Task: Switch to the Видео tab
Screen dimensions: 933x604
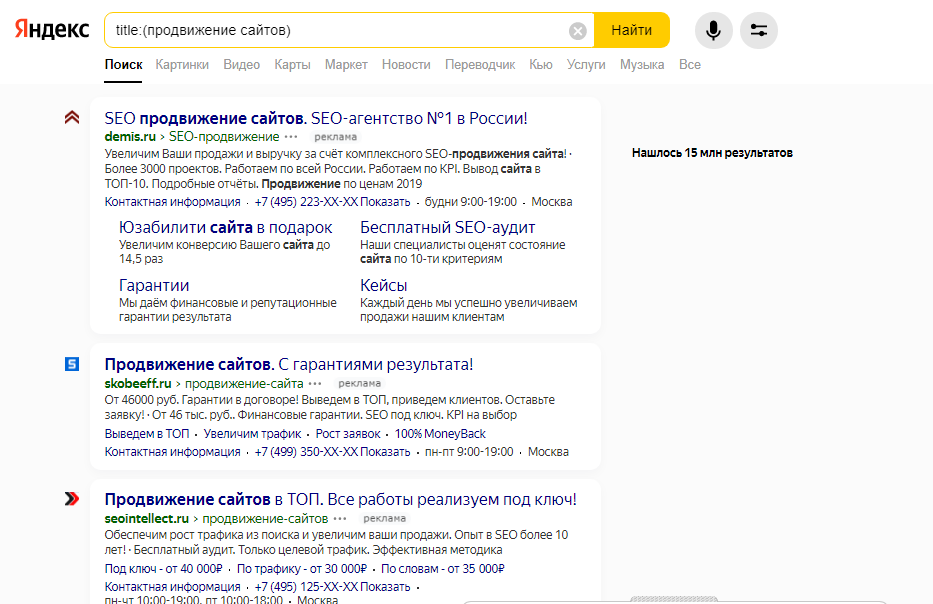Action: pos(242,65)
